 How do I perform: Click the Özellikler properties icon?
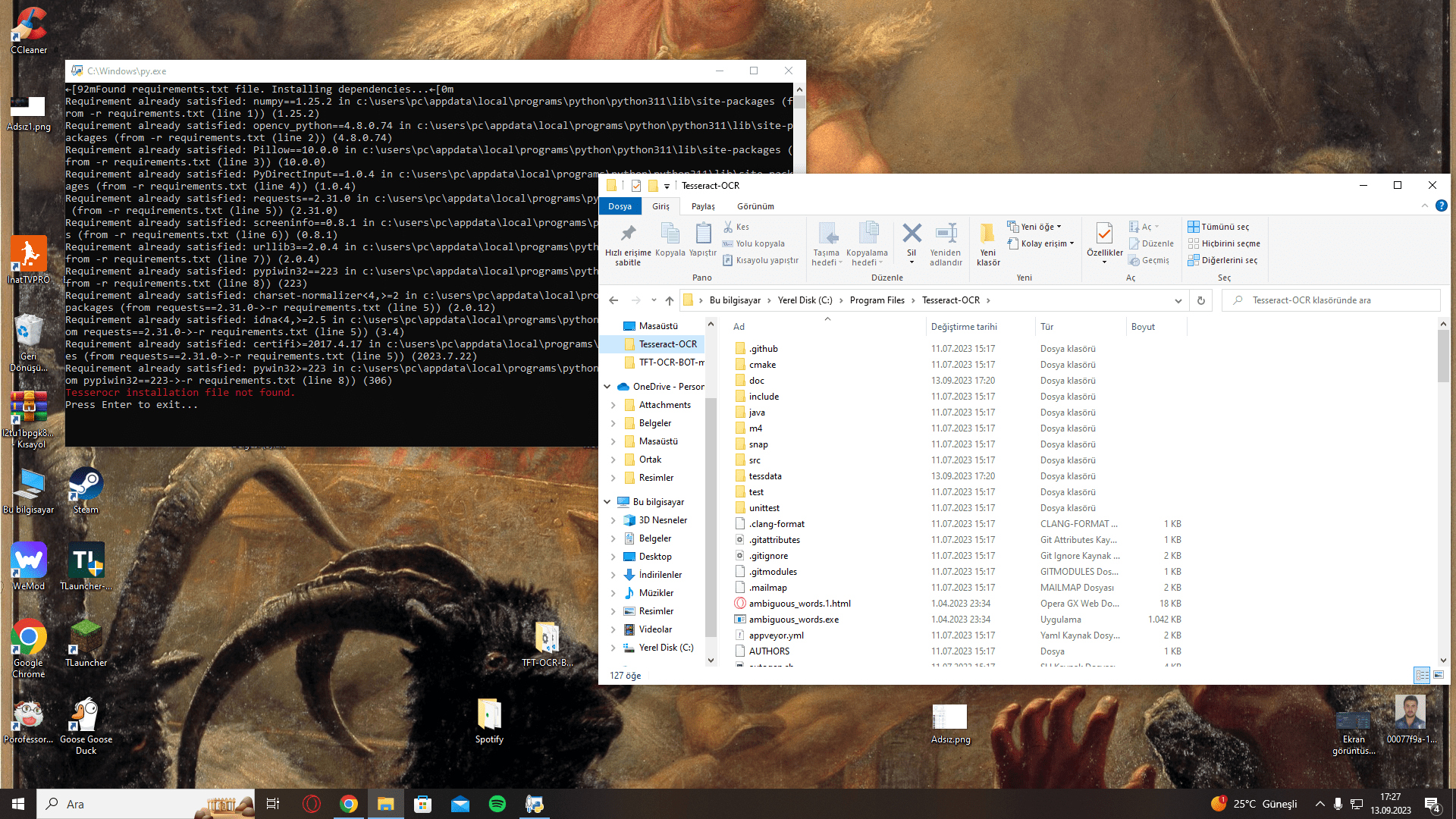click(1105, 234)
